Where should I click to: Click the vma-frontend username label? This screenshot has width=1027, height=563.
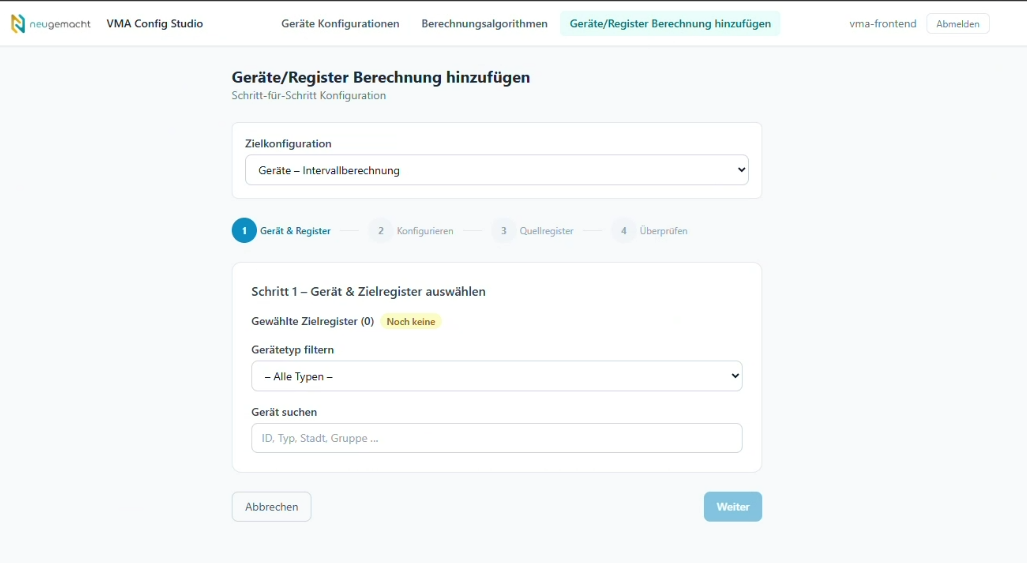click(882, 24)
